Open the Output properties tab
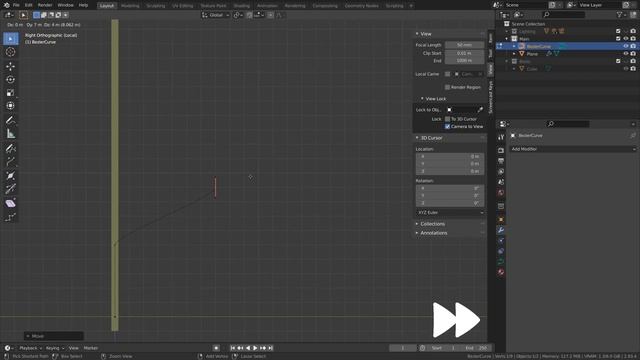This screenshot has height=360, width=640. click(501, 161)
